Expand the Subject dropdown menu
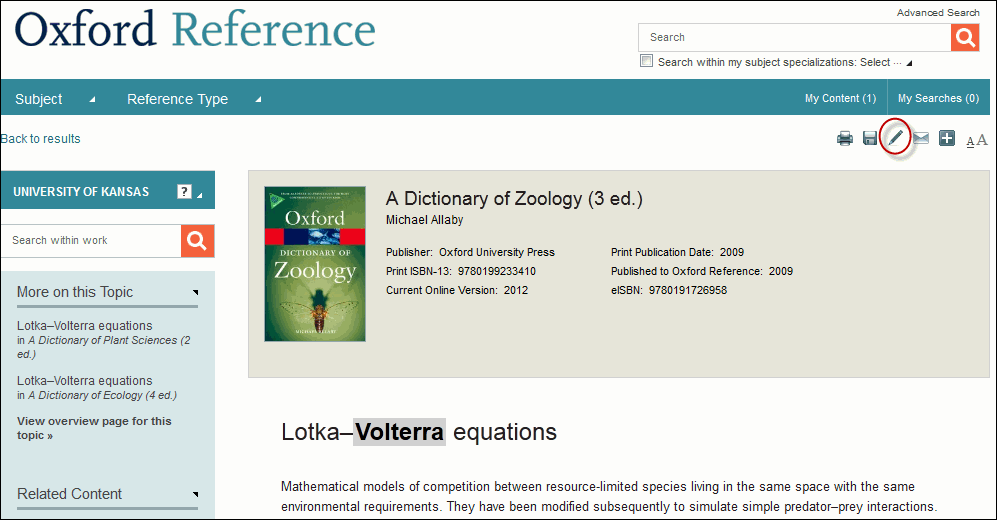 (x=55, y=99)
